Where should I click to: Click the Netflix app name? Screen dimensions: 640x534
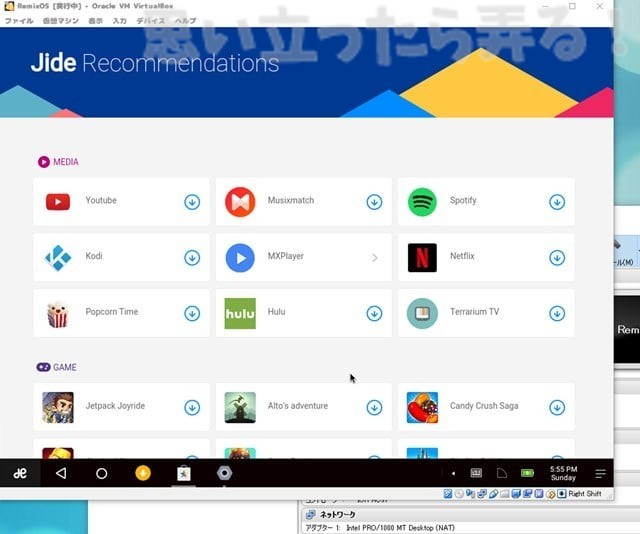[x=462, y=256]
